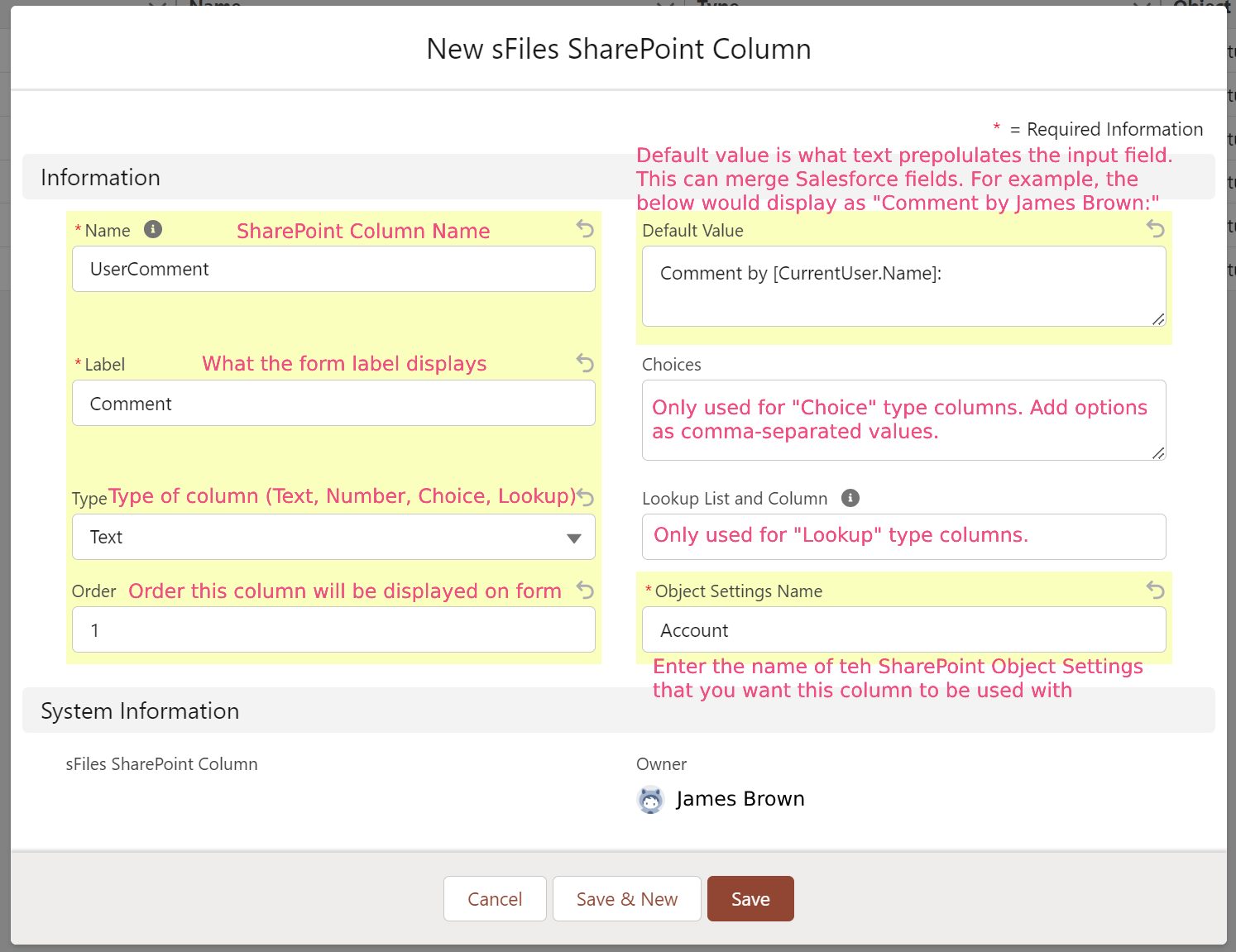Select the Label field showing Comment
Viewport: 1236px width, 952px height.
(333, 403)
